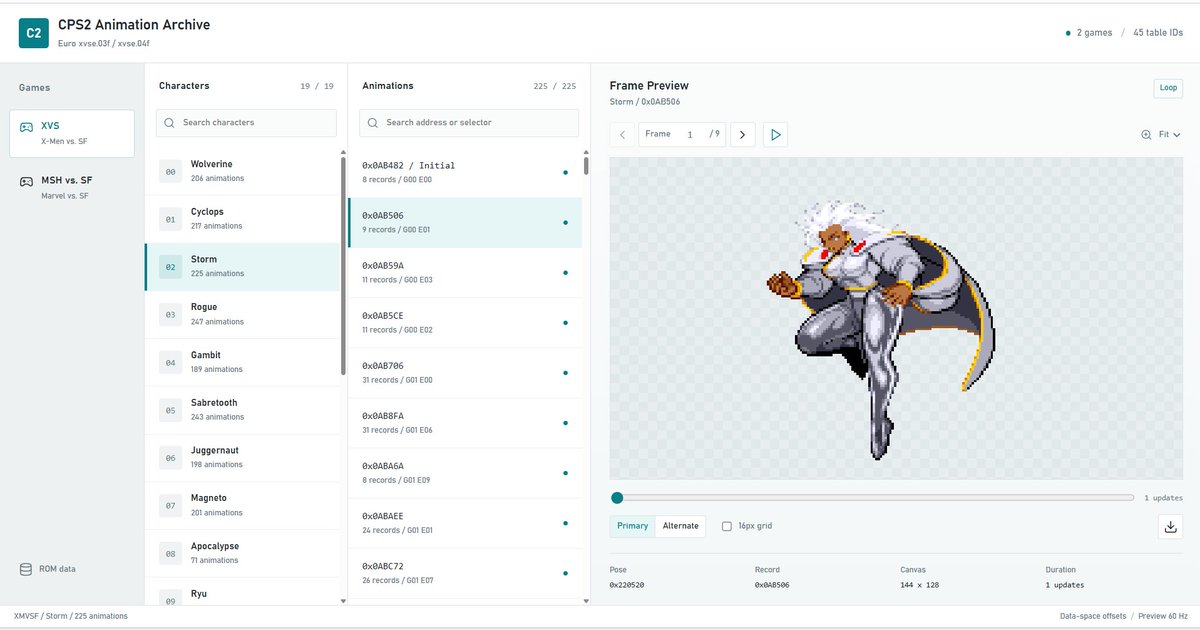Select the MSH vs. SF controller icon
Screen dimensions: 1200x630
pyautogui.click(x=26, y=181)
